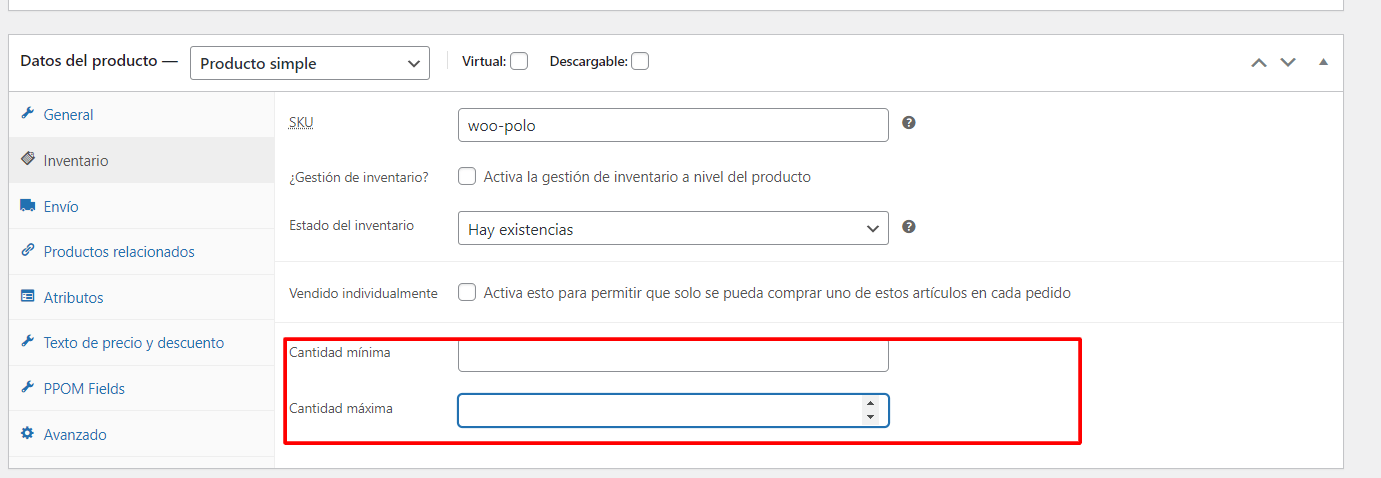The height and width of the screenshot is (478, 1381).
Task: Click the PPOM Fields wrench icon
Action: pos(28,388)
